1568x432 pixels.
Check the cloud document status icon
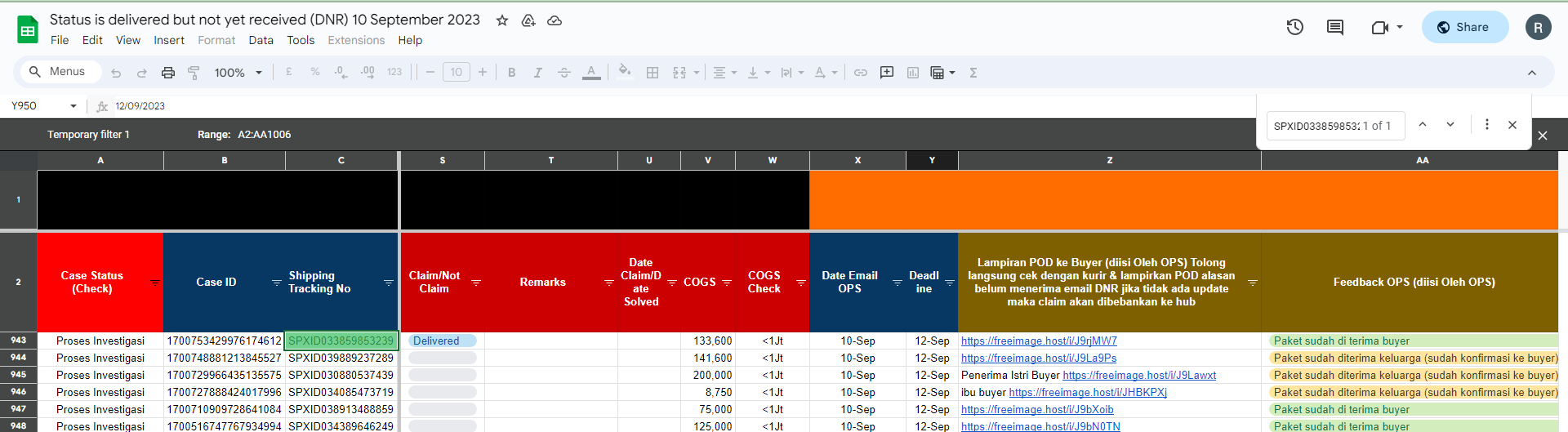pos(555,20)
